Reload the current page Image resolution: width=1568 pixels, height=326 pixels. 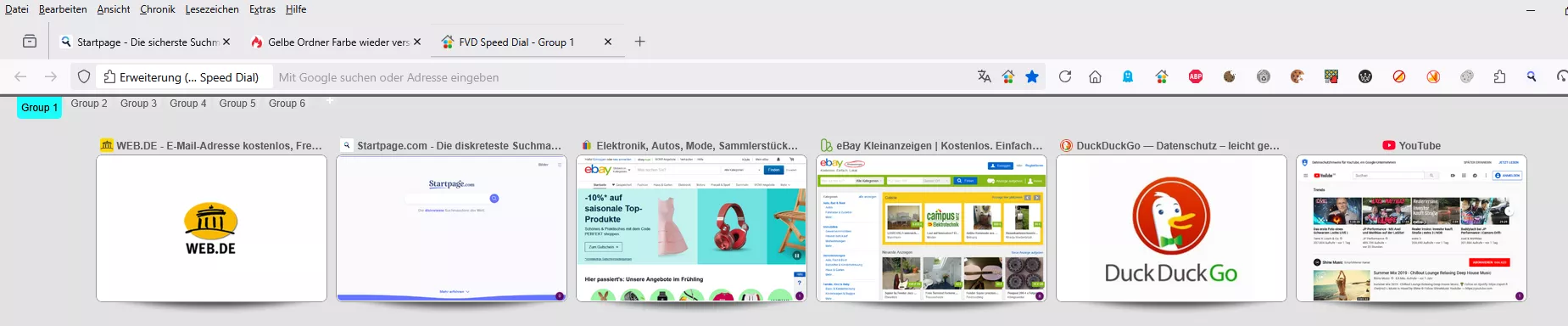pyautogui.click(x=1065, y=77)
